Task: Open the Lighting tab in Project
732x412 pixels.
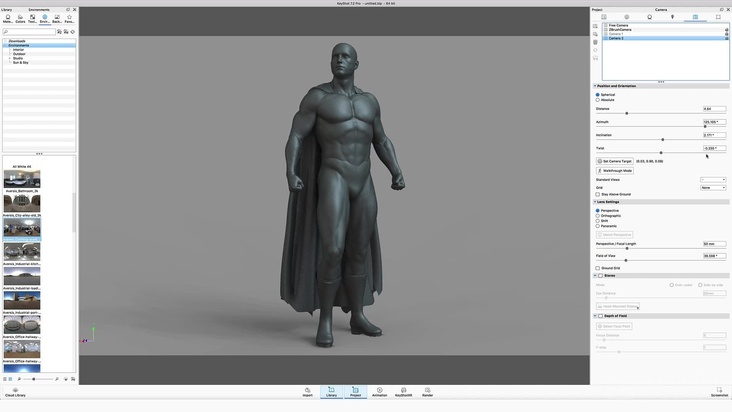Action: coord(672,17)
